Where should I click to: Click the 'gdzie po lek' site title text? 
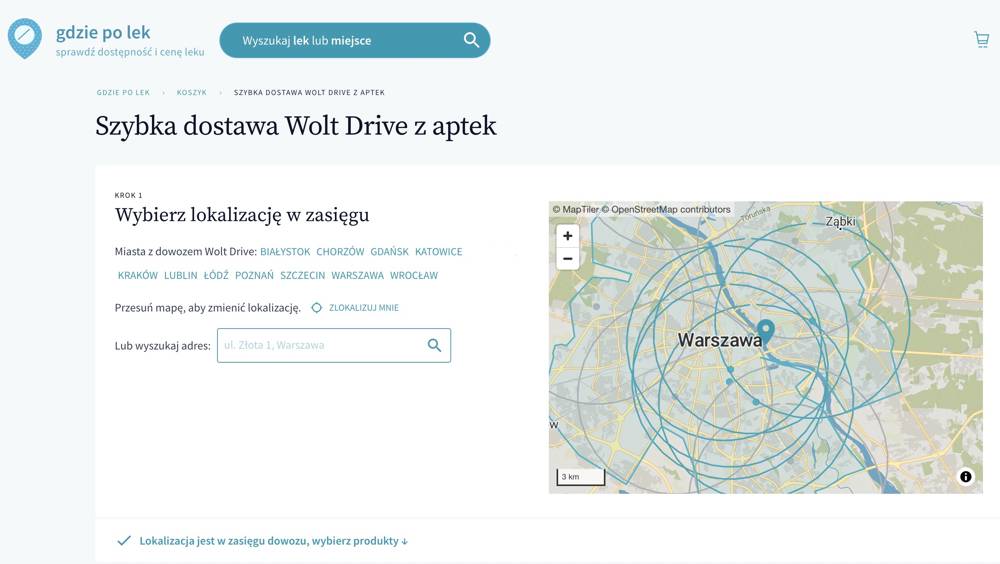103,33
